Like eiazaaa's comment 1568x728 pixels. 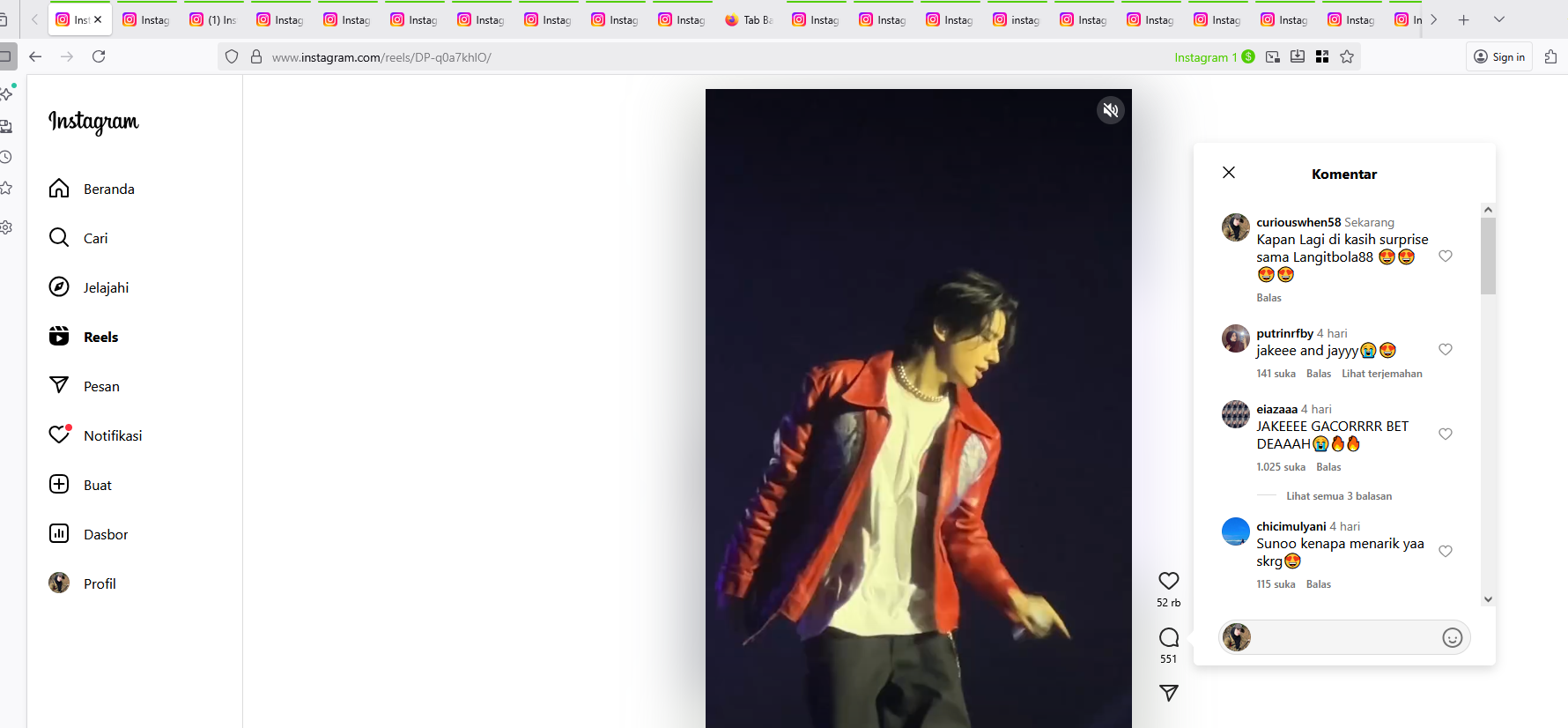coord(1446,435)
